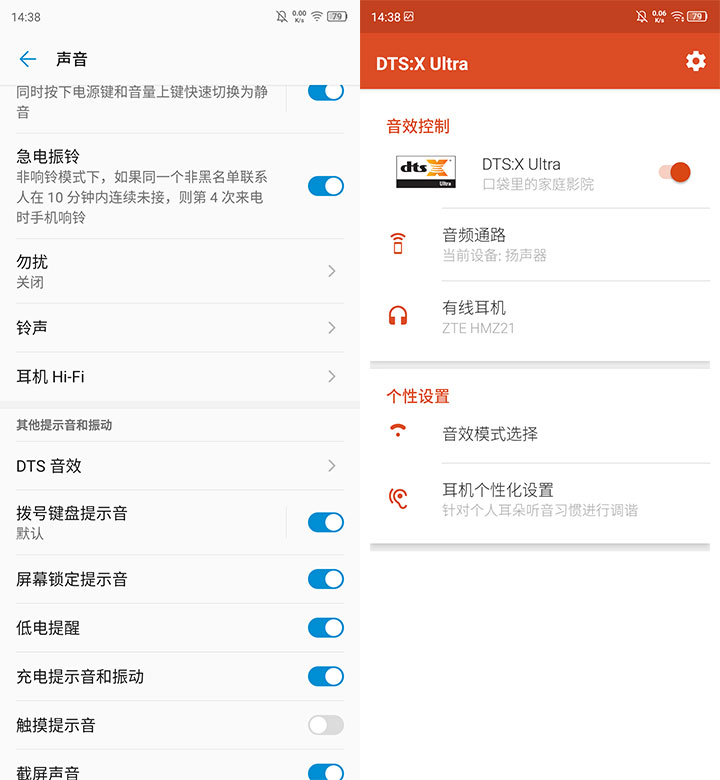Tap the 急电振铃 description text
Image resolution: width=720 pixels, height=780 pixels.
click(141, 197)
